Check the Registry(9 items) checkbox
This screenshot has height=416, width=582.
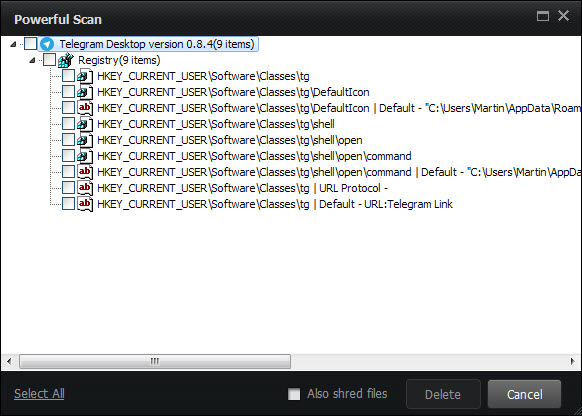(49, 60)
